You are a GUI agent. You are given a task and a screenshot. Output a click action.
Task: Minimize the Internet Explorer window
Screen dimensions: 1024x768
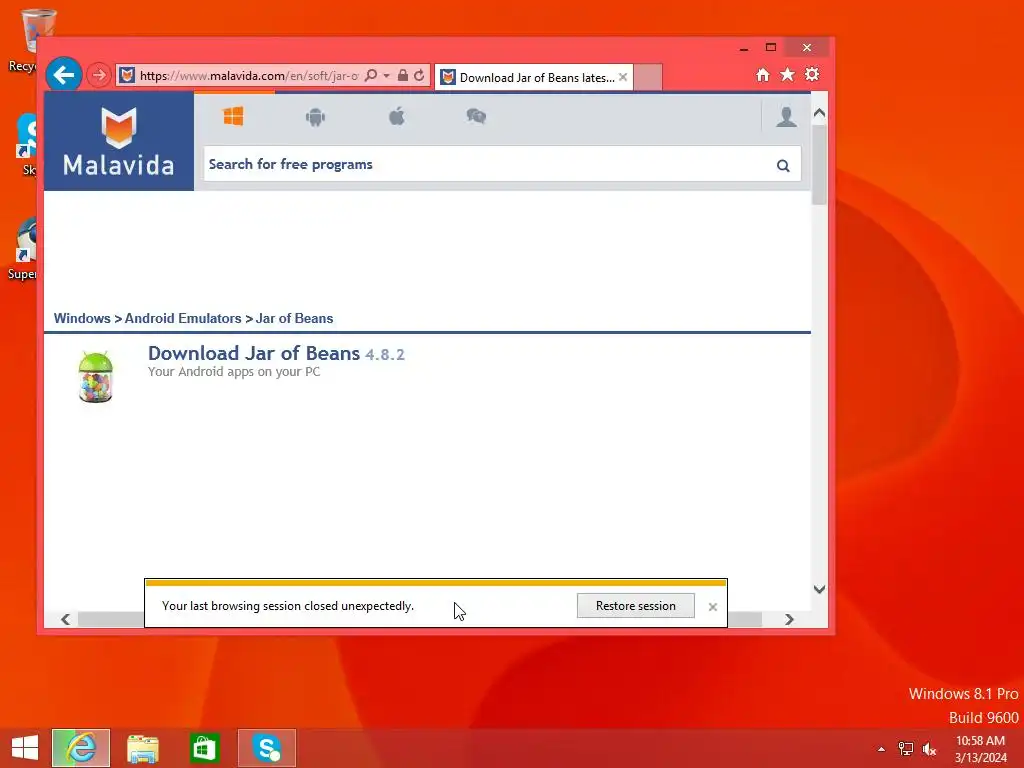click(744, 48)
